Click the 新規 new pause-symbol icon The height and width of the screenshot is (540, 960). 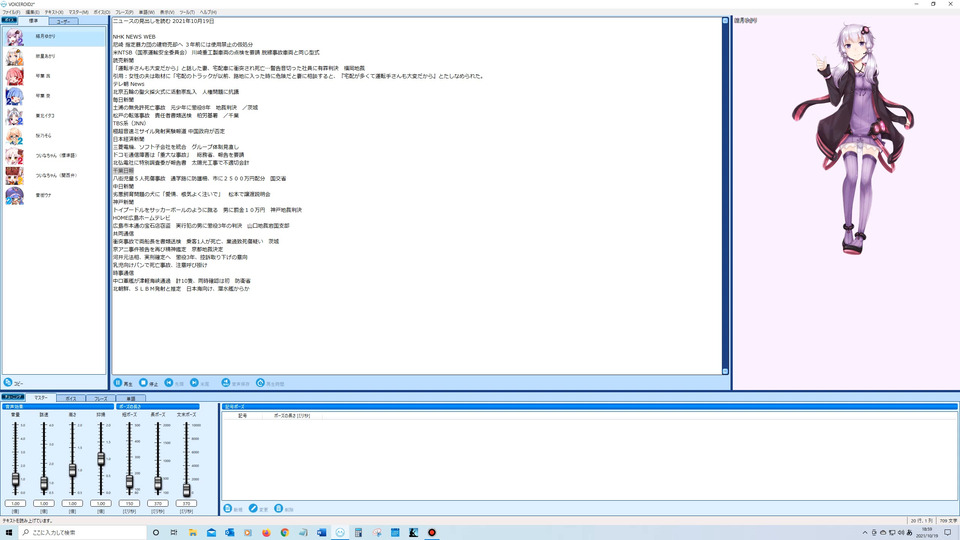[228, 508]
